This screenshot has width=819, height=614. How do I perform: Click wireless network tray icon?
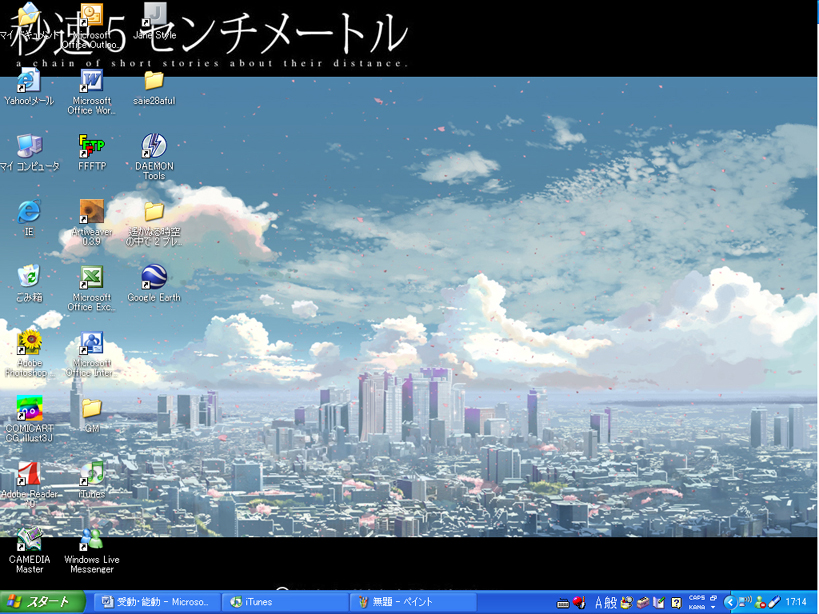[745, 601]
